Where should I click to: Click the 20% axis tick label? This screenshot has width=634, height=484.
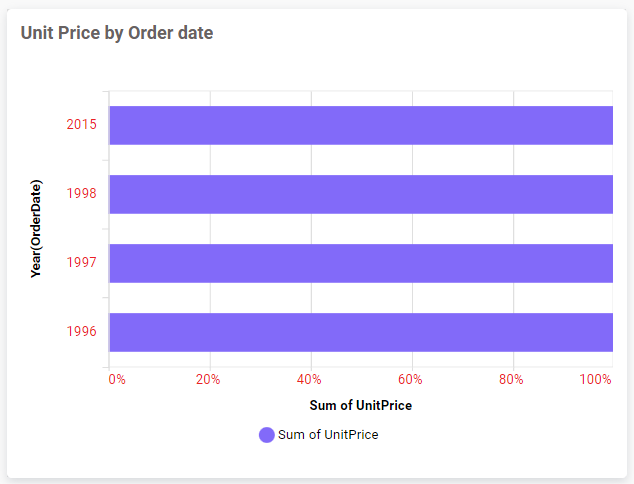point(208,380)
